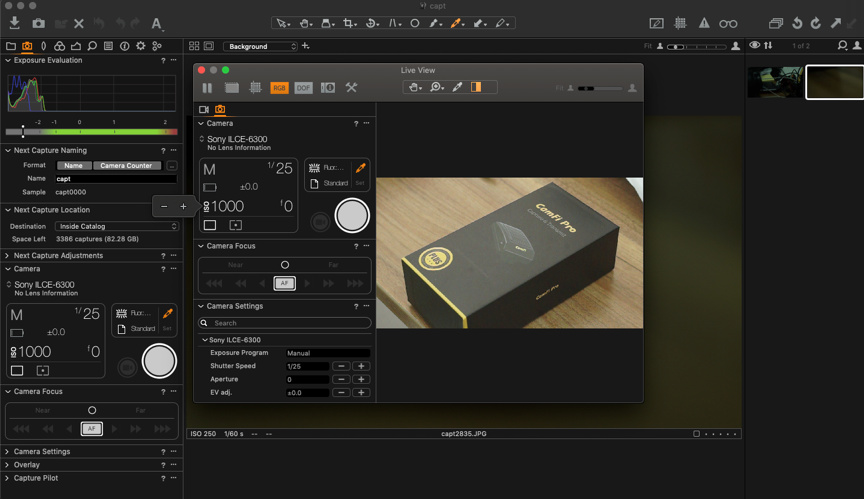864x499 pixels.
Task: Open the Destination Inside Catalog dropdown
Action: pos(117,226)
